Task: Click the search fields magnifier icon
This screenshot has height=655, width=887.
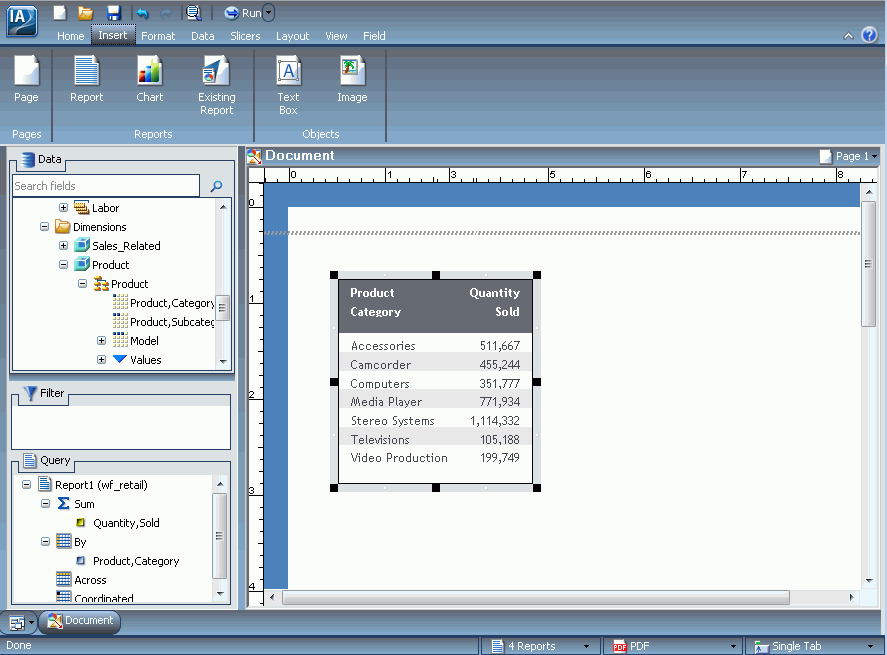Action: click(216, 186)
